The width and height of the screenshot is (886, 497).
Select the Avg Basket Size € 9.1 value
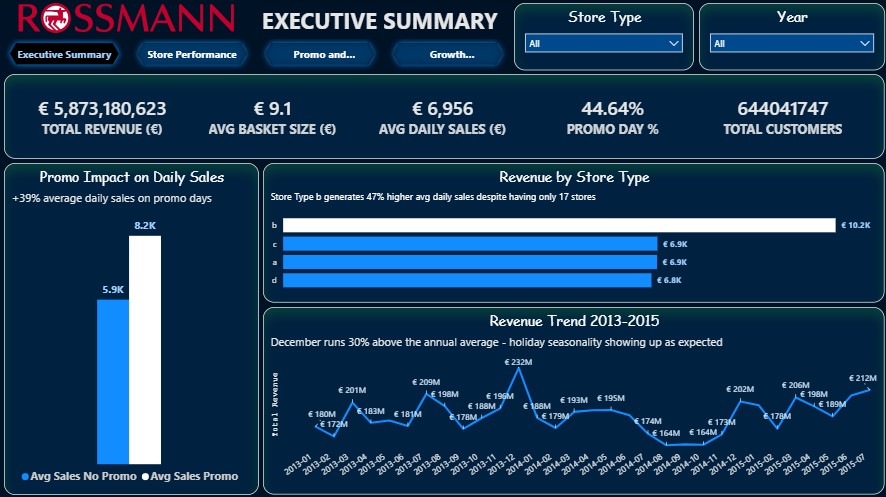tap(272, 108)
